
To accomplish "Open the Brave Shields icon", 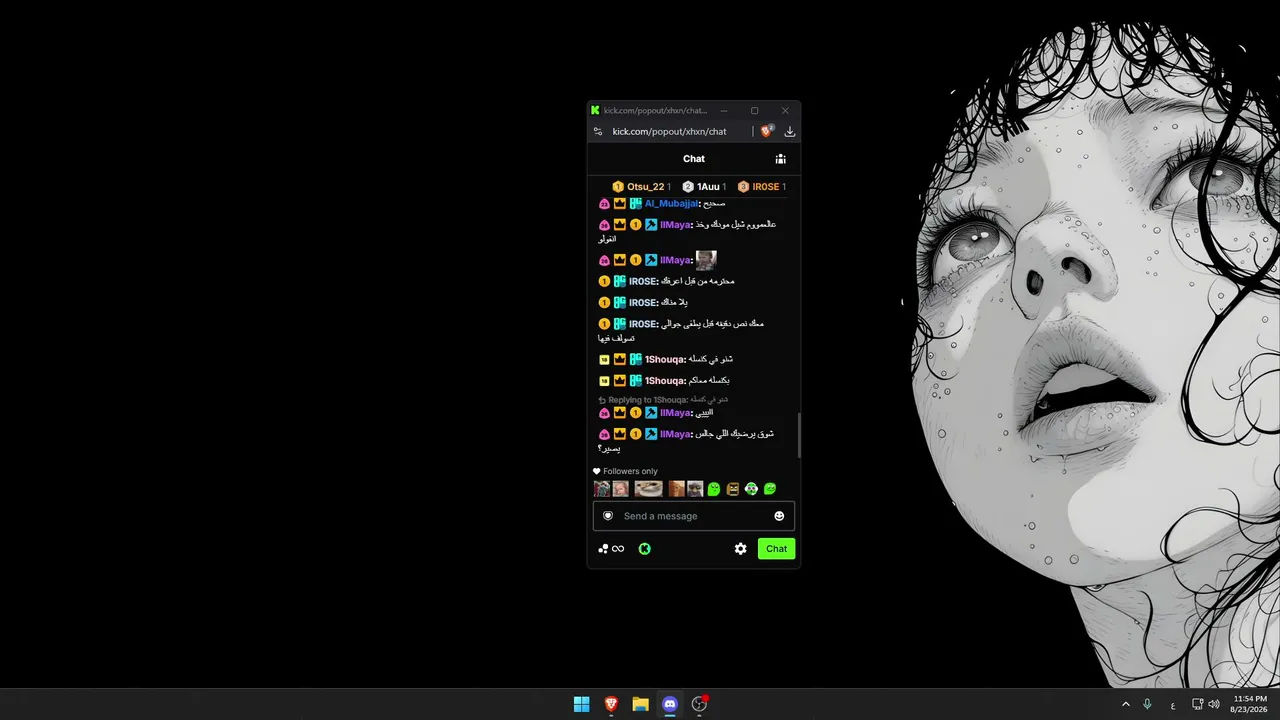I will click(x=767, y=131).
